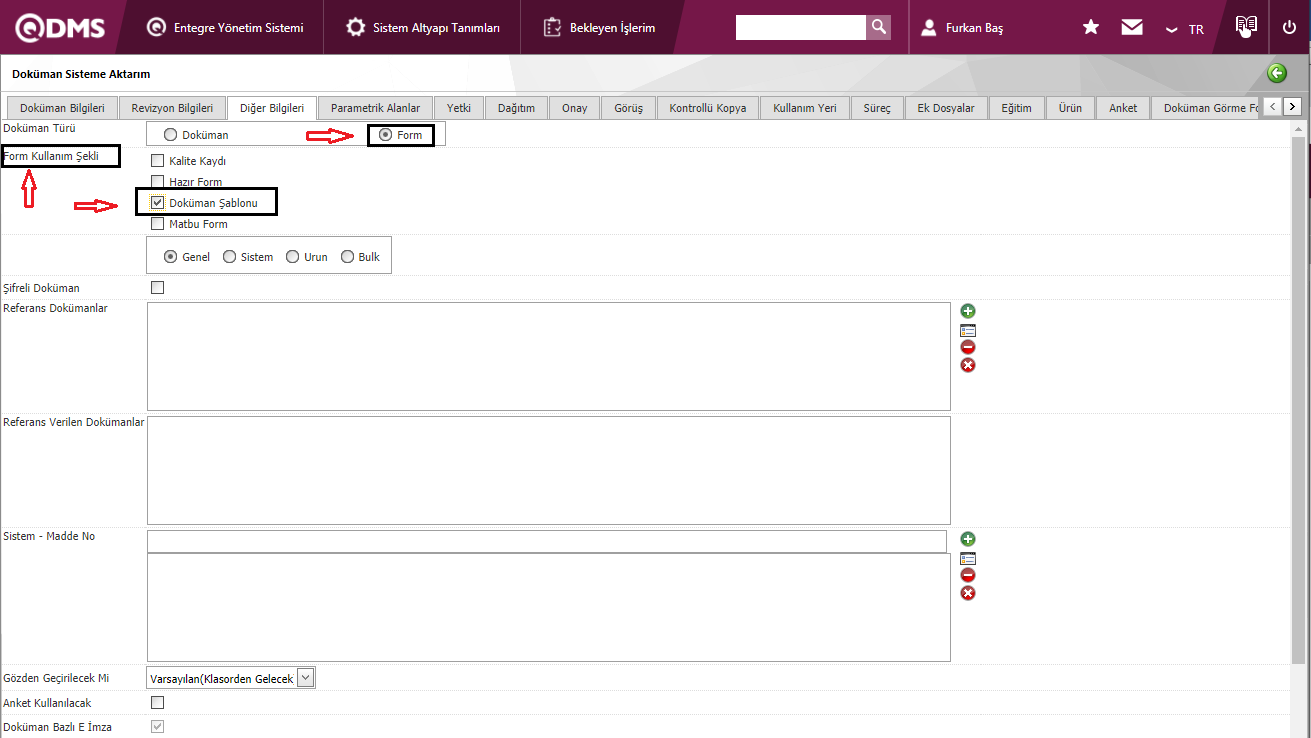Click the top search input field

pos(801,27)
